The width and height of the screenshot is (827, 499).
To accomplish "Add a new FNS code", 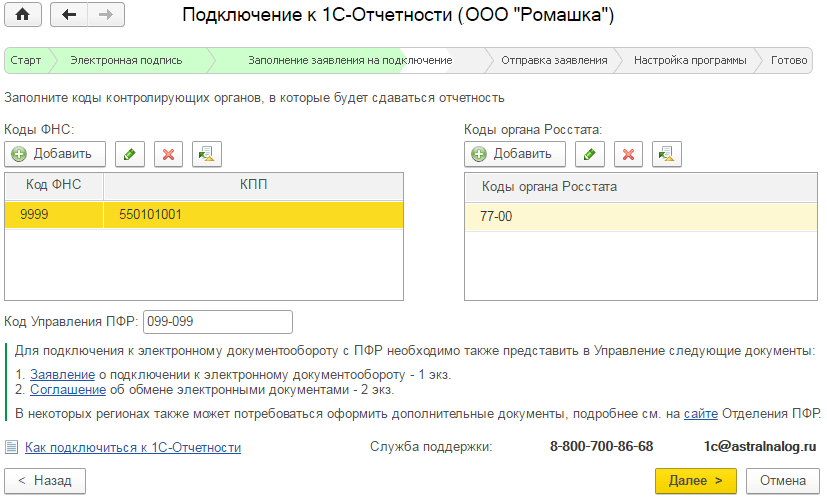I will click(x=55, y=154).
